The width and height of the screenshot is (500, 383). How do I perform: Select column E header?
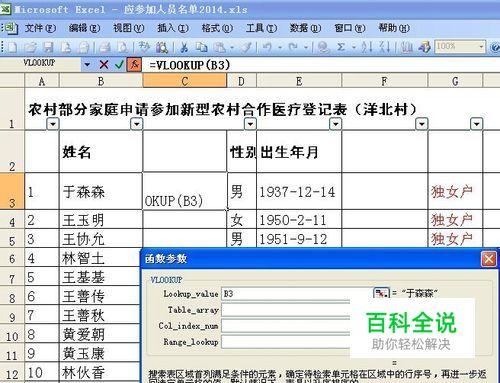(x=299, y=81)
